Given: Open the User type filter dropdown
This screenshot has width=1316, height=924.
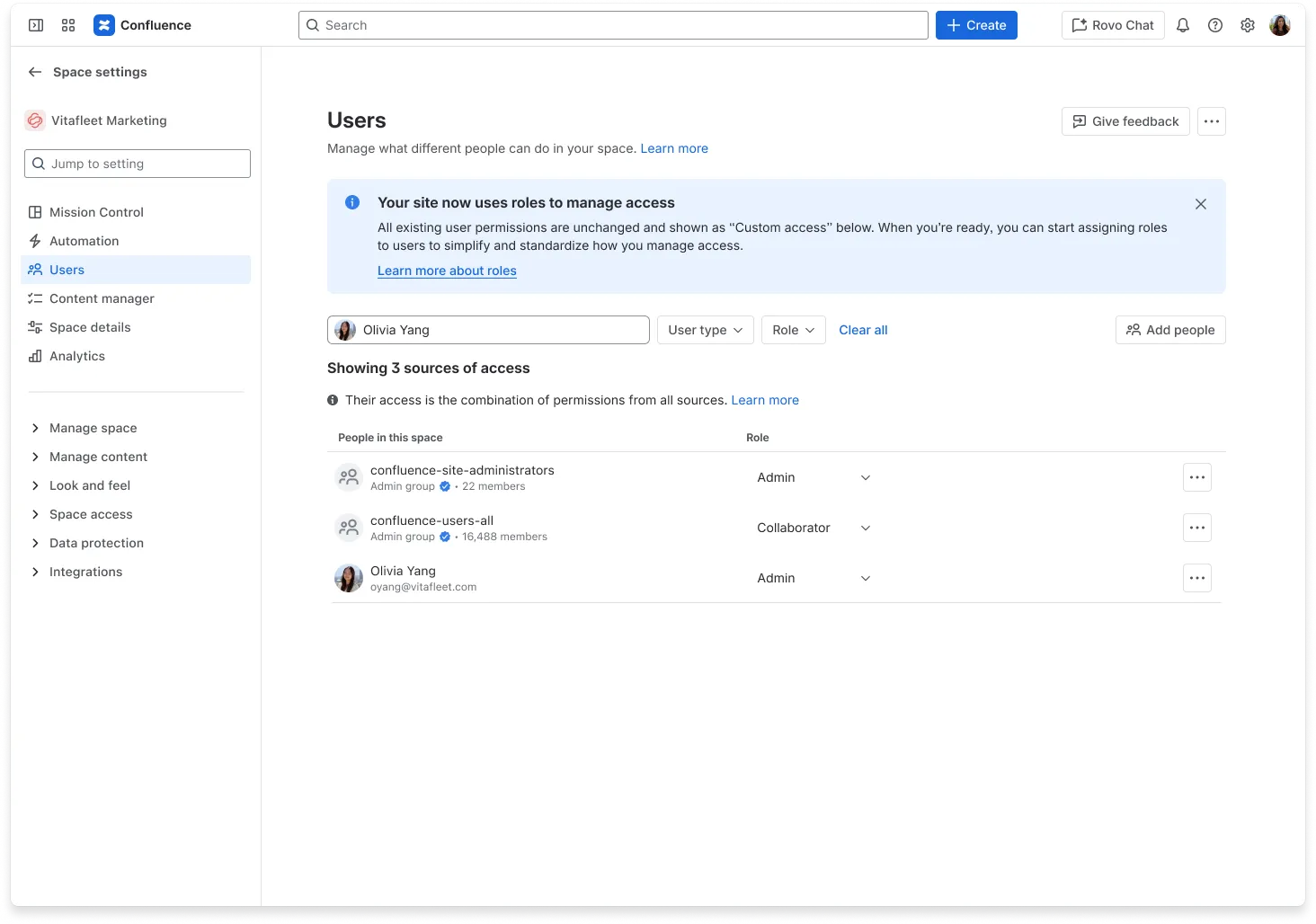Looking at the screenshot, I should point(706,330).
